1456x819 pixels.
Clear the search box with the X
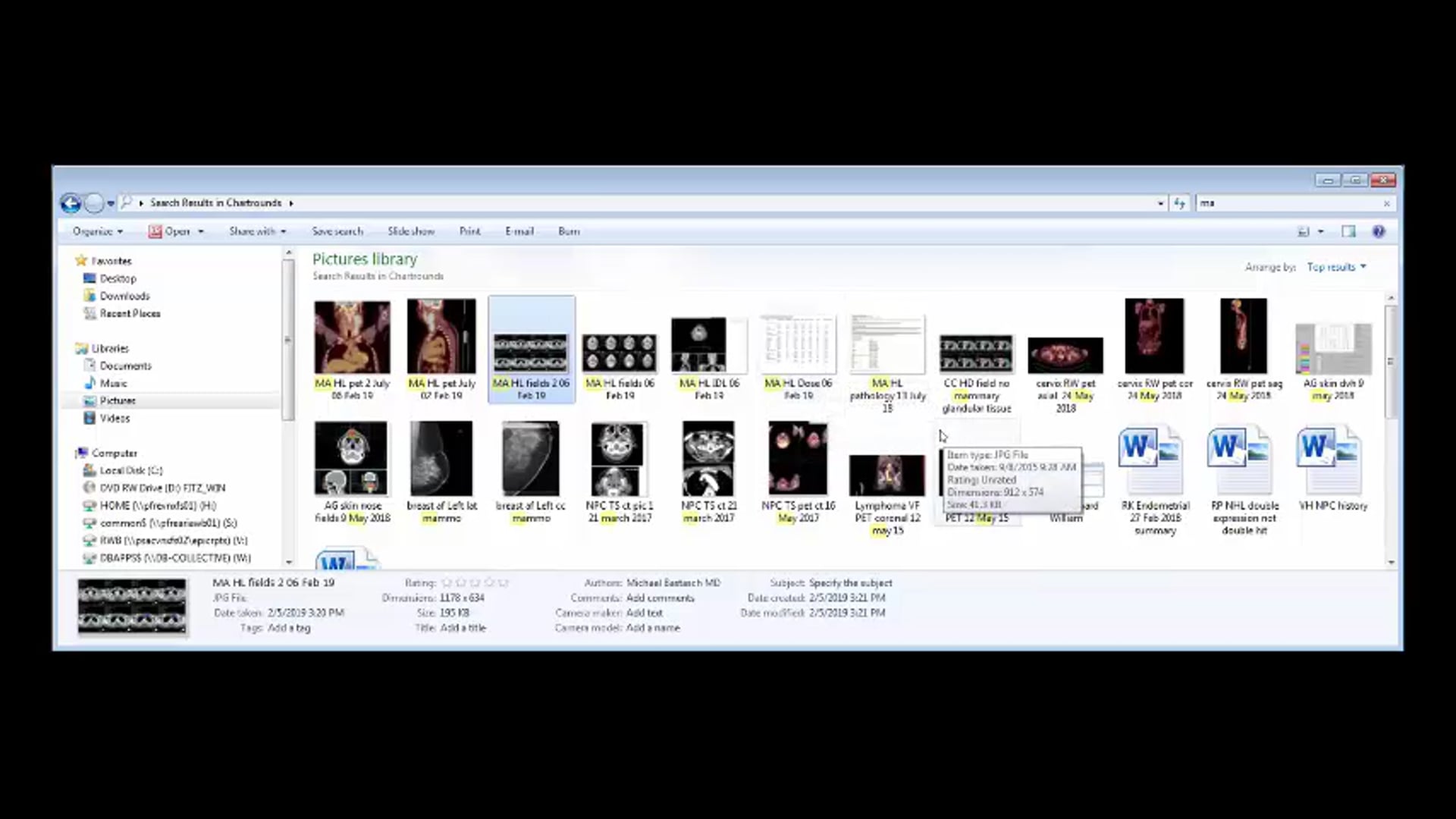point(1386,203)
